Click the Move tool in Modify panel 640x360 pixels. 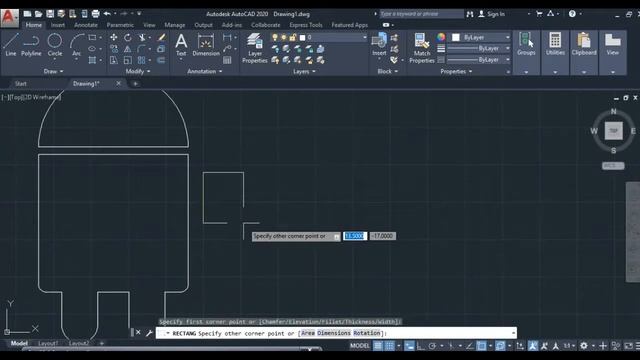(113, 38)
